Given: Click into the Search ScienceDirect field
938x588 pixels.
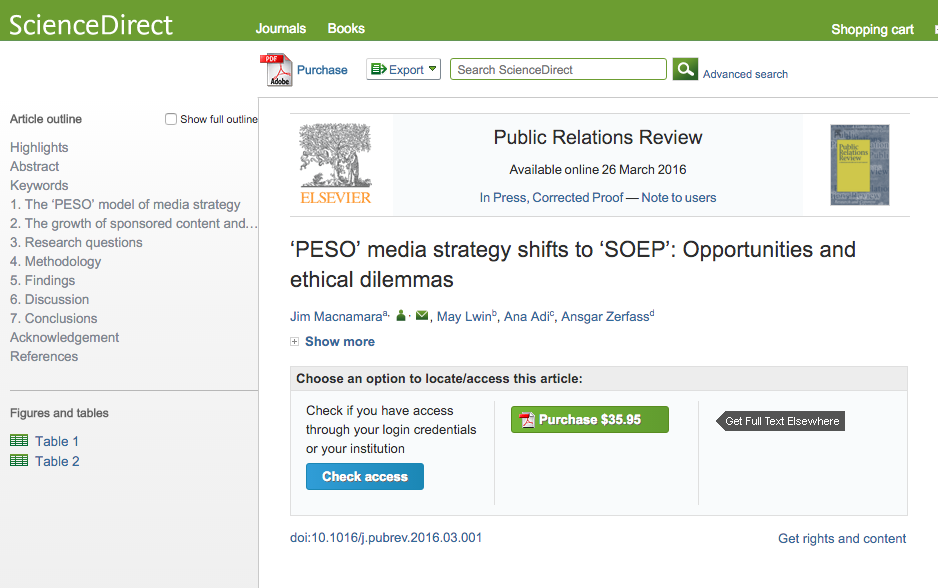Looking at the screenshot, I should [x=558, y=69].
